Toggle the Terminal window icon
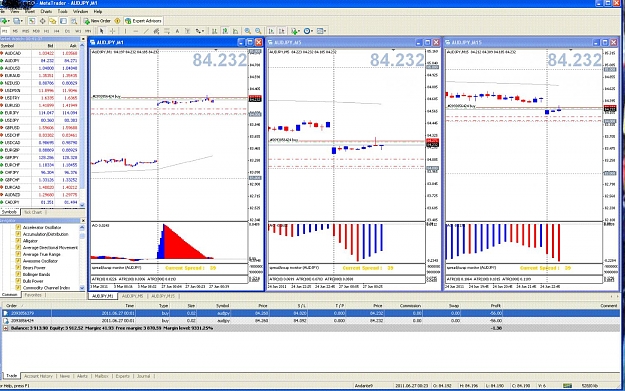The height and width of the screenshot is (391, 625). coord(63,21)
